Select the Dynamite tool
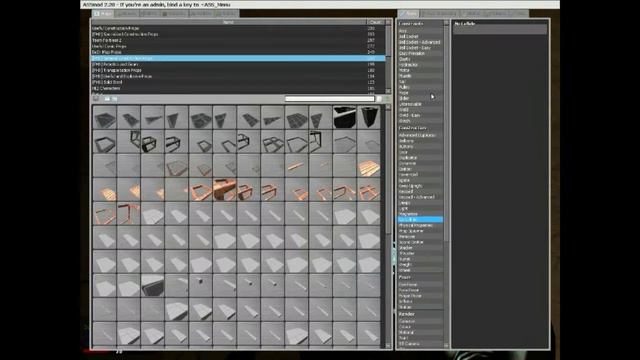Screen dimensions: 640x360 pos(420,163)
